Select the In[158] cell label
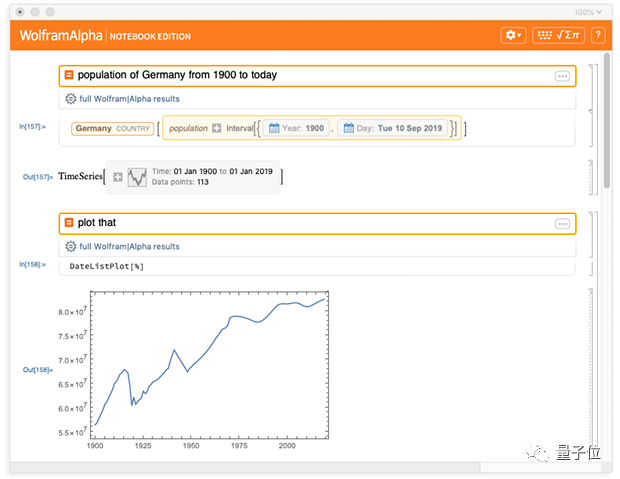The width and height of the screenshot is (620, 479). click(32, 264)
